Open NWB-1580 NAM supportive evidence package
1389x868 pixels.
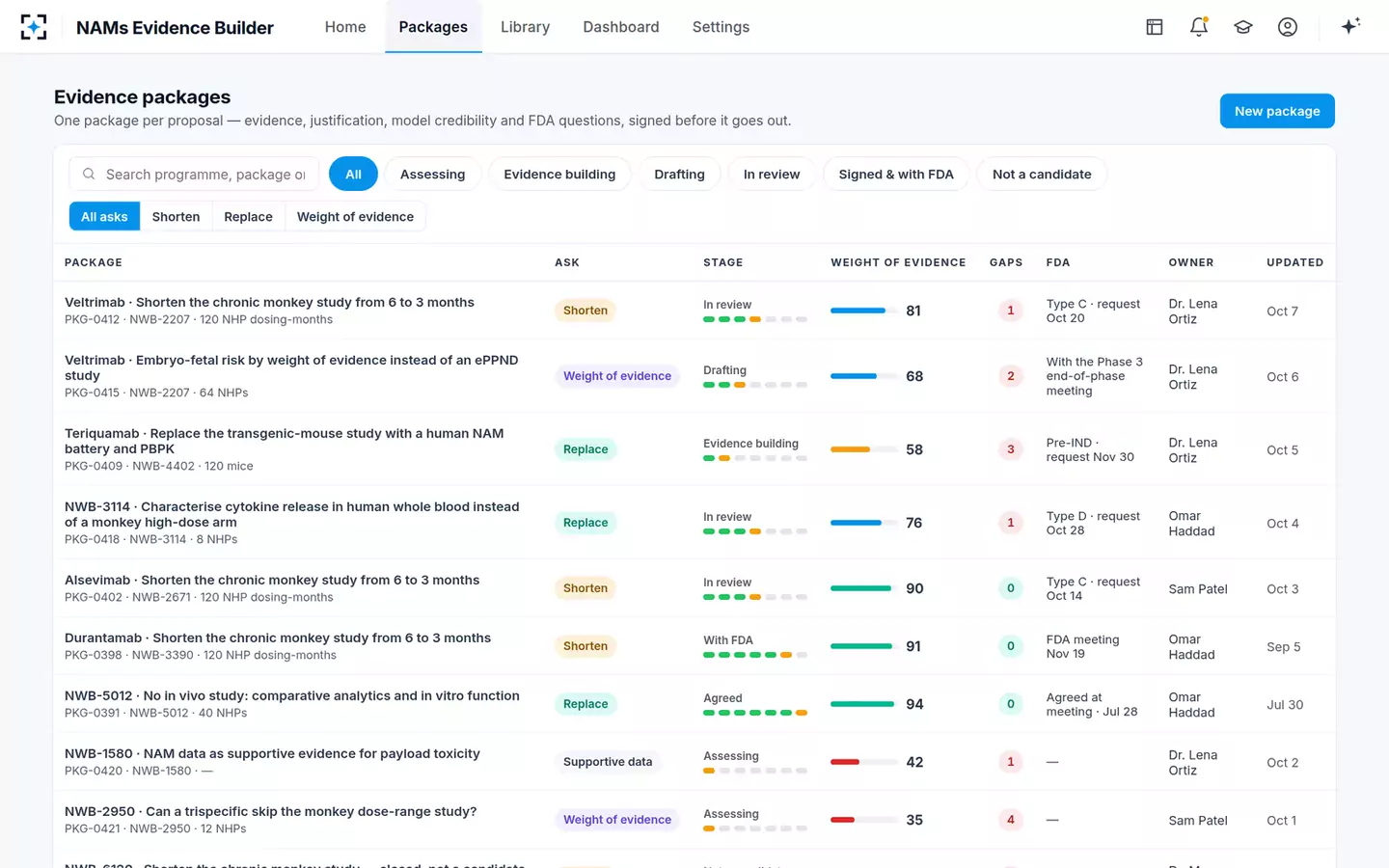click(272, 754)
